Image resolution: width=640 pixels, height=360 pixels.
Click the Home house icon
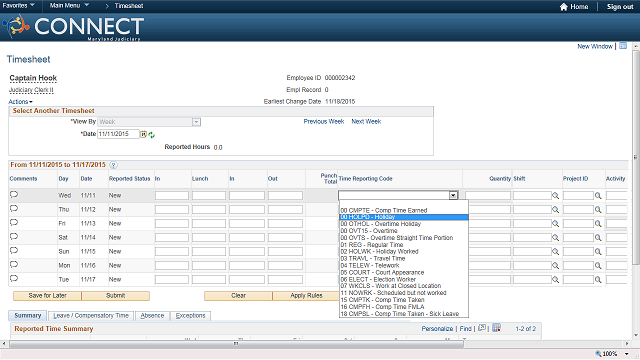[x=564, y=7]
